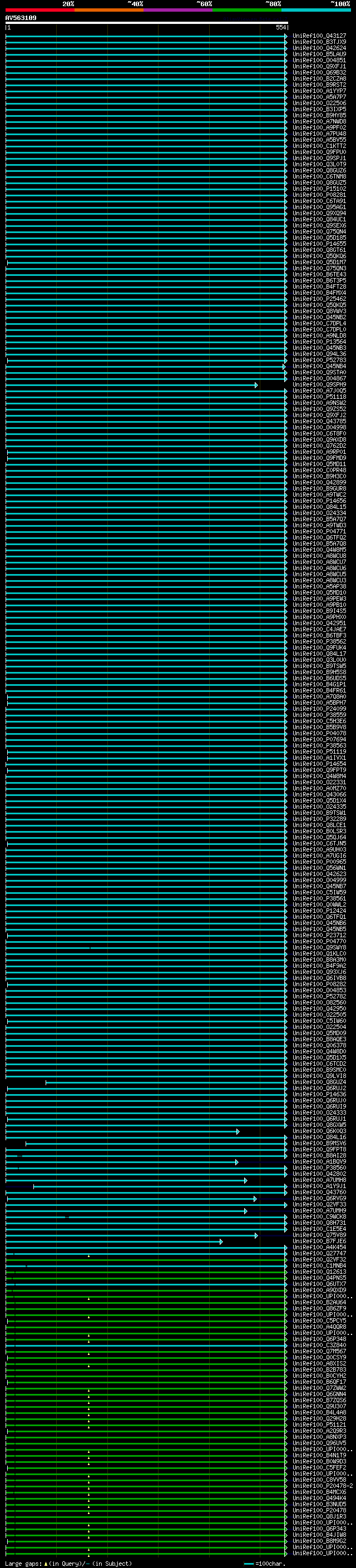This screenshot has height=1568, width=356.
Task: Open the UniRef100_P20478-2 hit label
Action: (323, 1486)
